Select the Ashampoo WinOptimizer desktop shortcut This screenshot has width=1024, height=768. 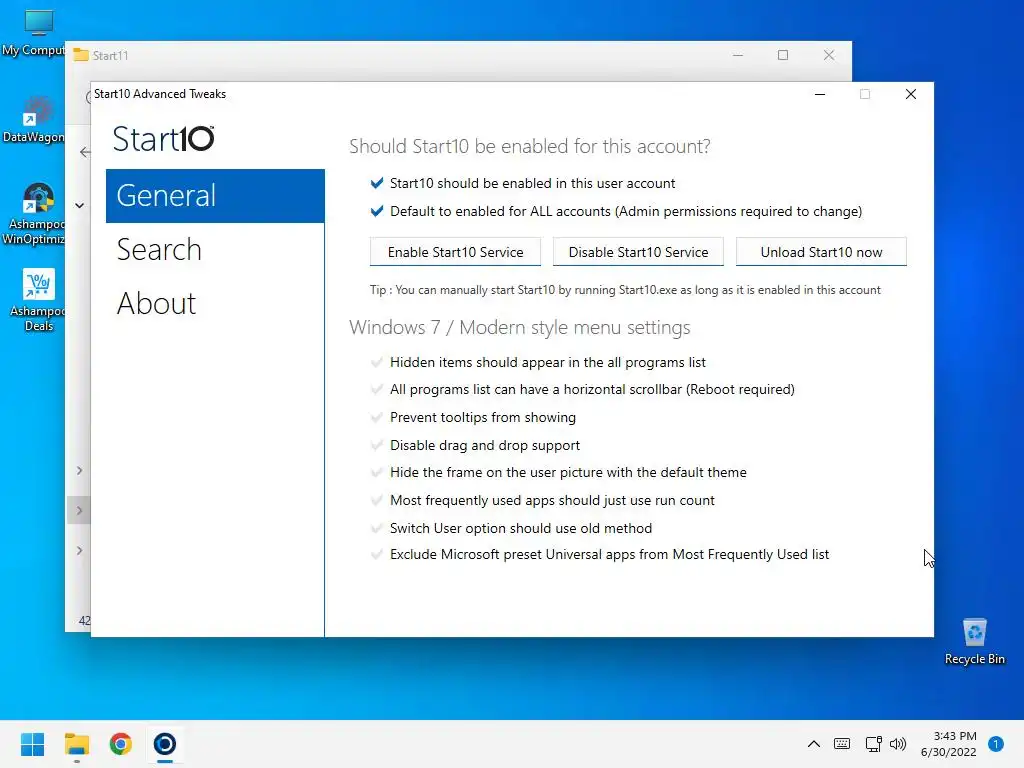coord(34,214)
